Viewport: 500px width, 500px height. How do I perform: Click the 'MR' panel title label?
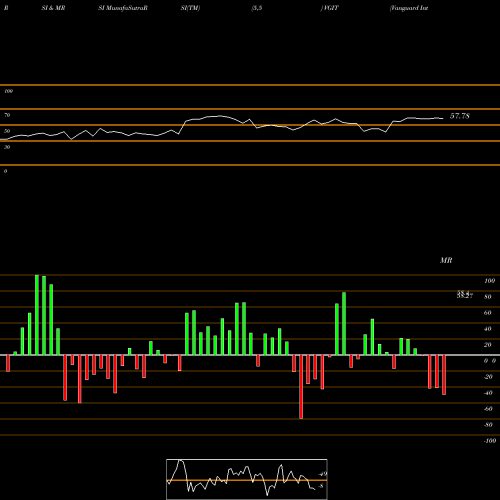point(446,260)
